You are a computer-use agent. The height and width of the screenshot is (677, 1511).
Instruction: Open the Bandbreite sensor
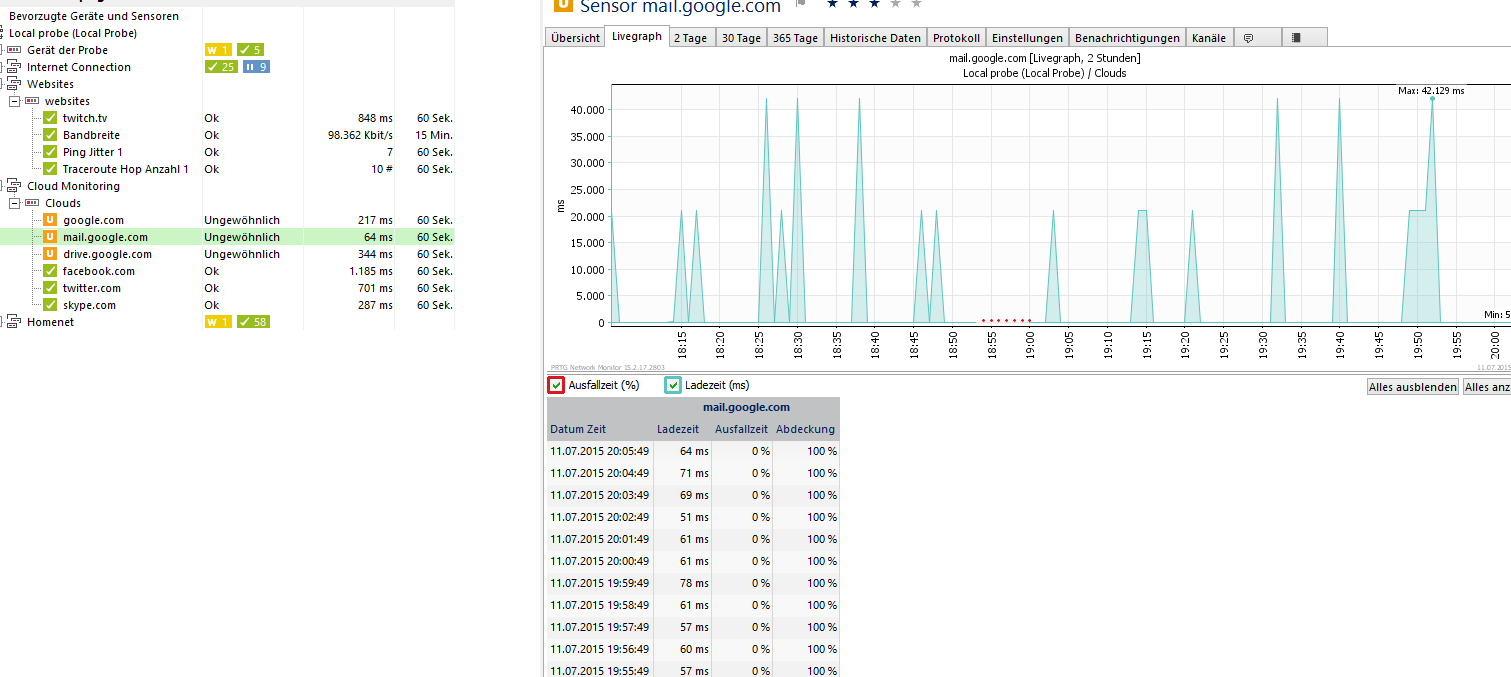(x=91, y=135)
